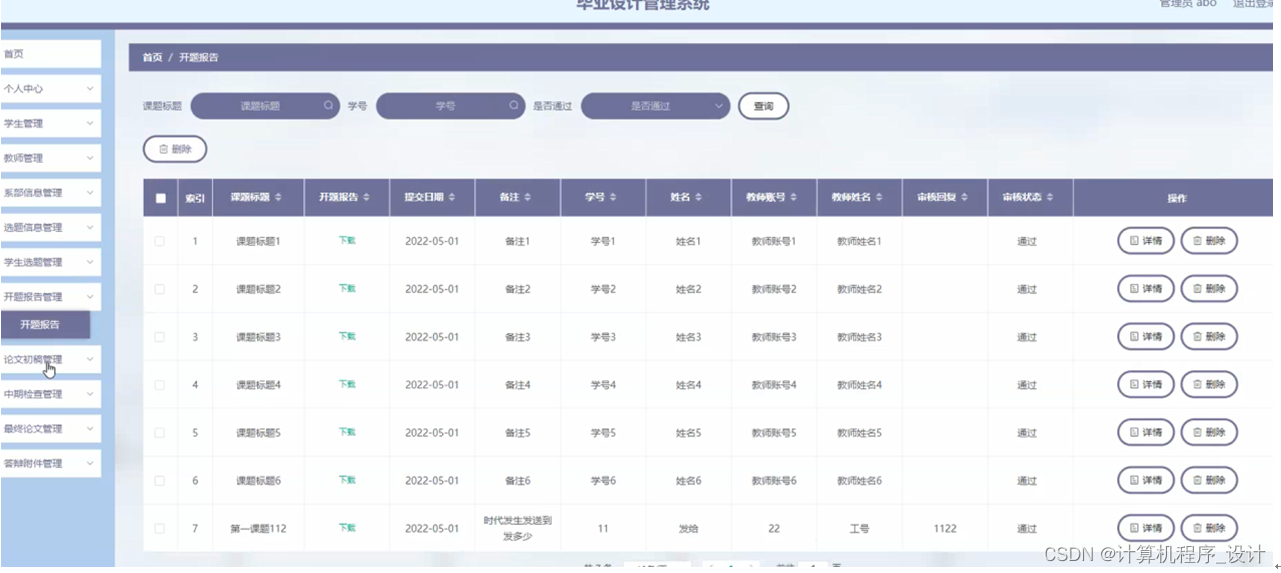
Task: Click sort arrows on 学号 column
Action: click(613, 198)
